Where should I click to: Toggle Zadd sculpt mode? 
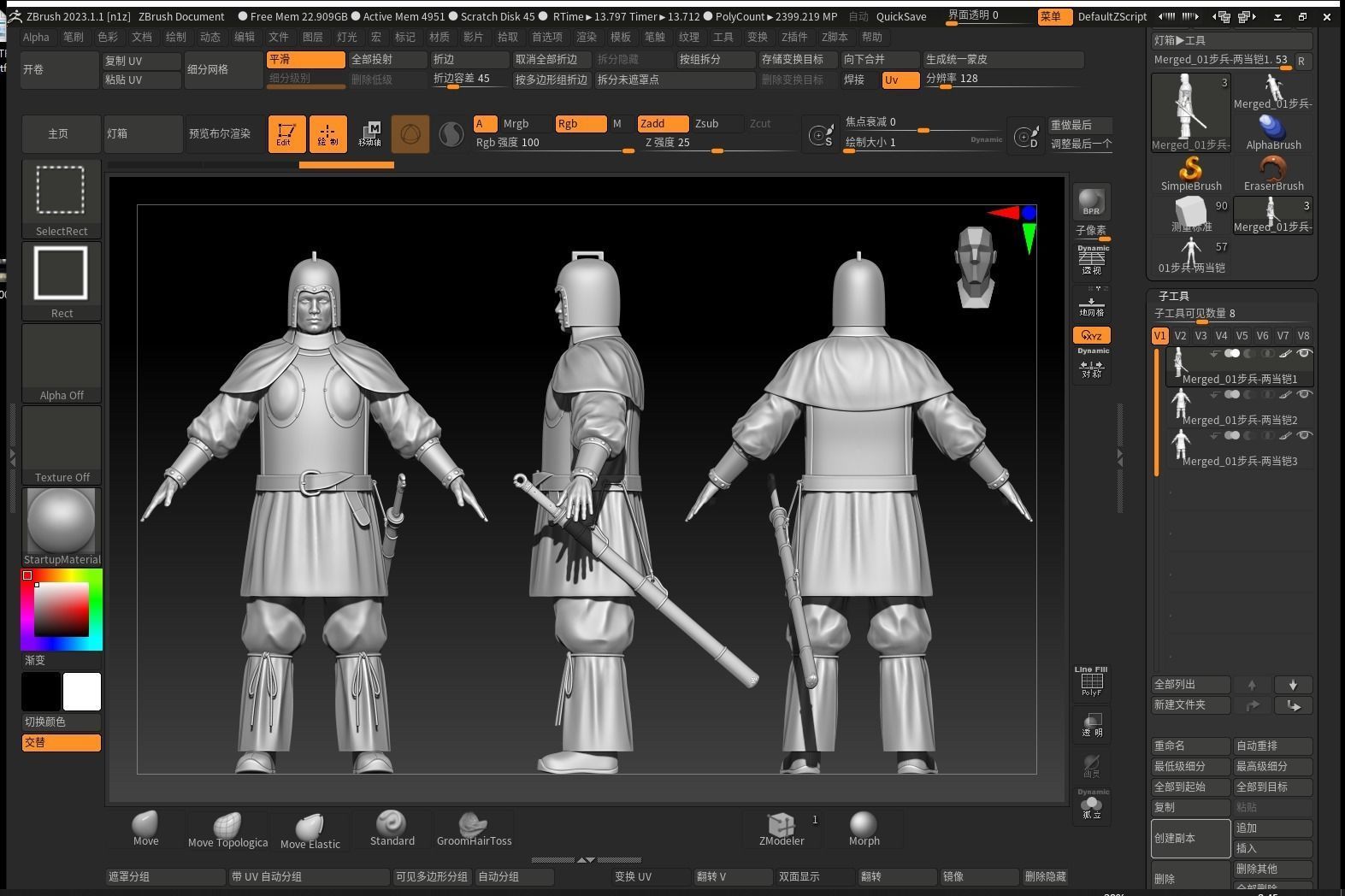663,124
